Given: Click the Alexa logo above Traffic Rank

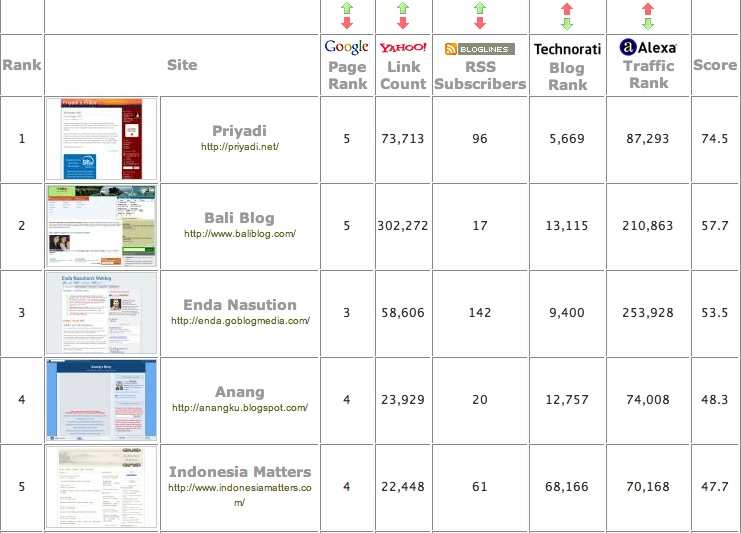Looking at the screenshot, I should pyautogui.click(x=648, y=47).
